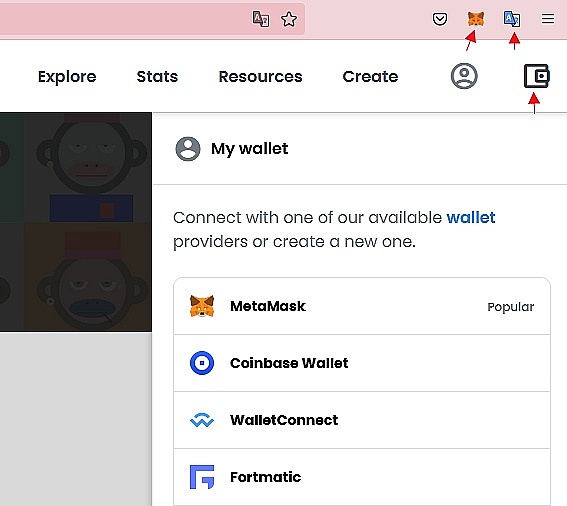Open the MetaMask extension in browser toolbar
This screenshot has width=567, height=506.
click(476, 19)
